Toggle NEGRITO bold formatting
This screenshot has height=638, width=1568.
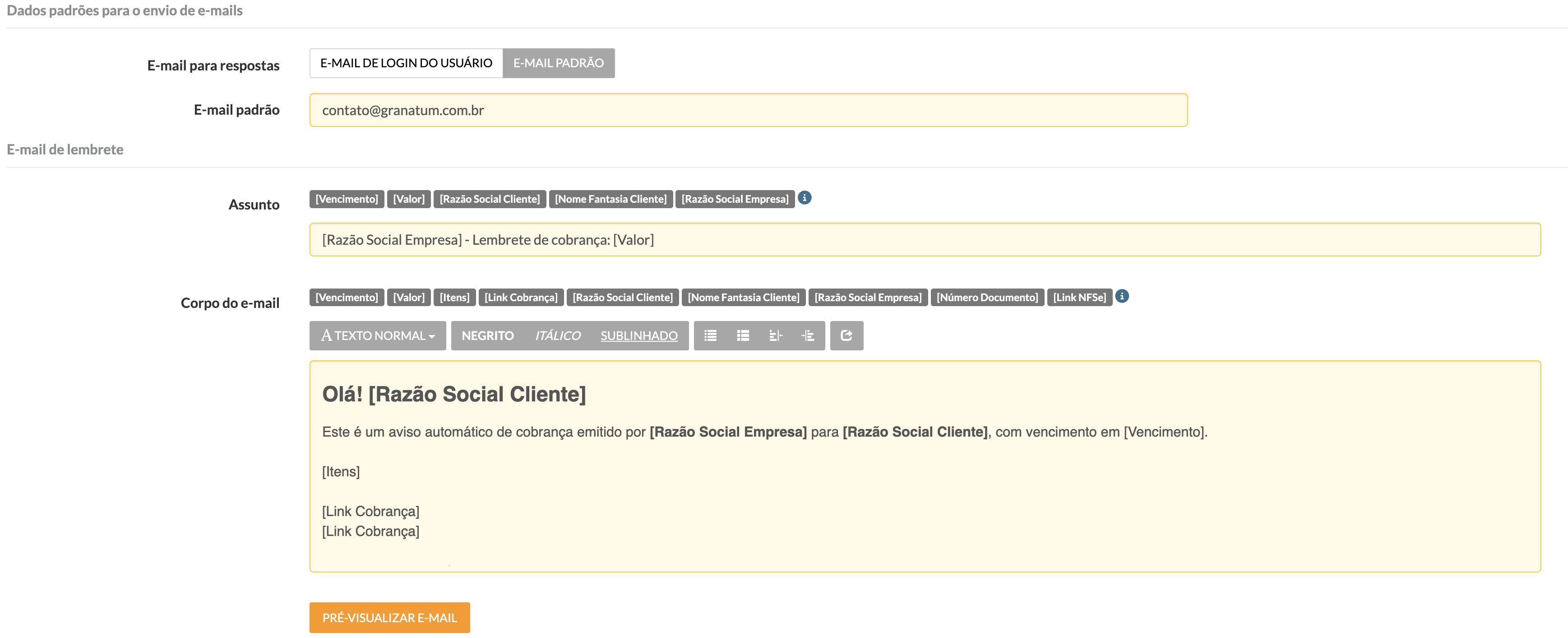point(487,336)
